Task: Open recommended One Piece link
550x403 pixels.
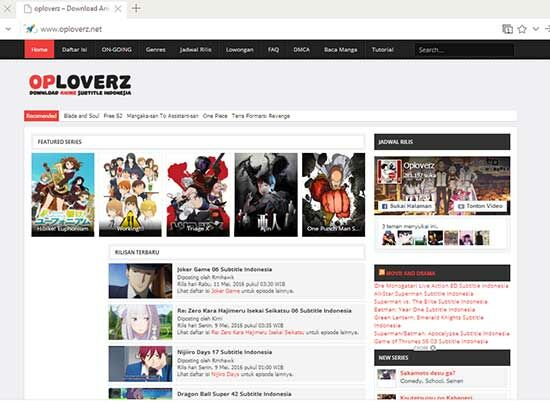Action: click(215, 116)
